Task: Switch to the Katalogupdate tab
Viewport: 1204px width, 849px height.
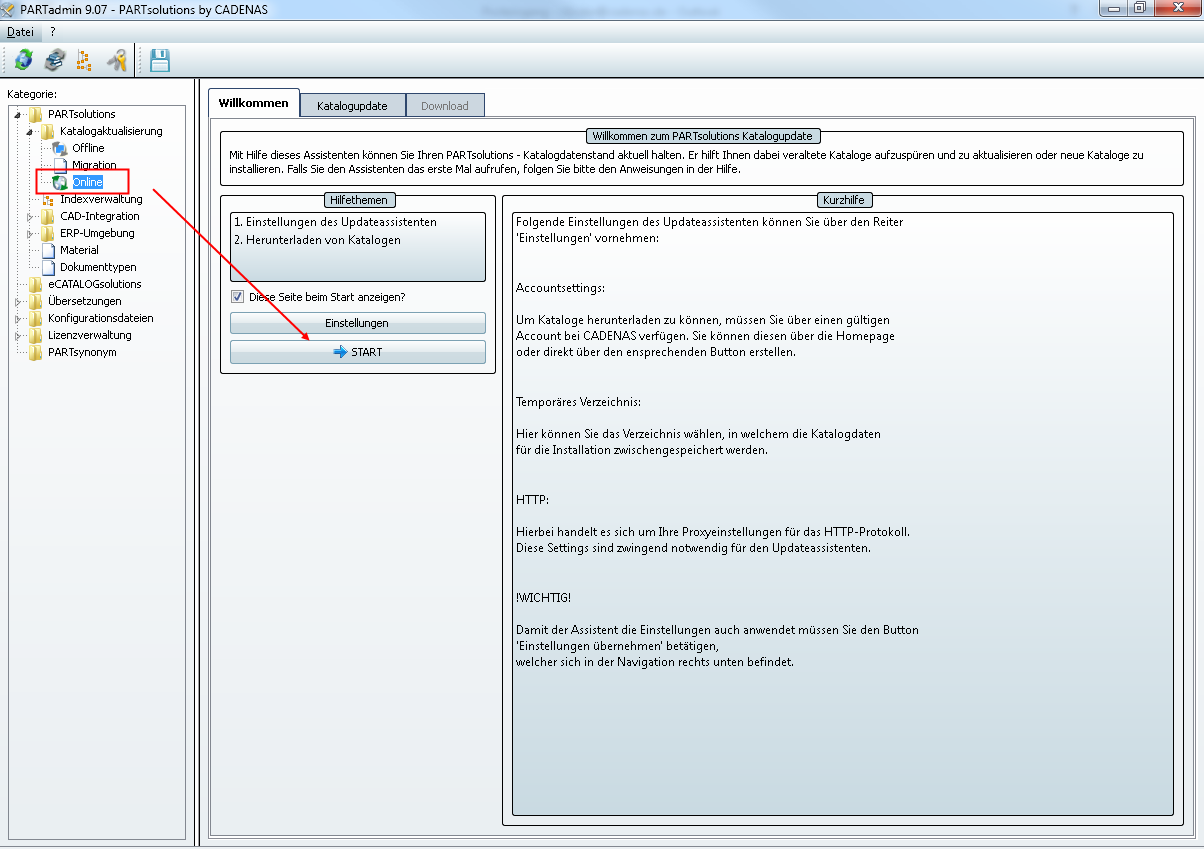Action: pyautogui.click(x=351, y=106)
